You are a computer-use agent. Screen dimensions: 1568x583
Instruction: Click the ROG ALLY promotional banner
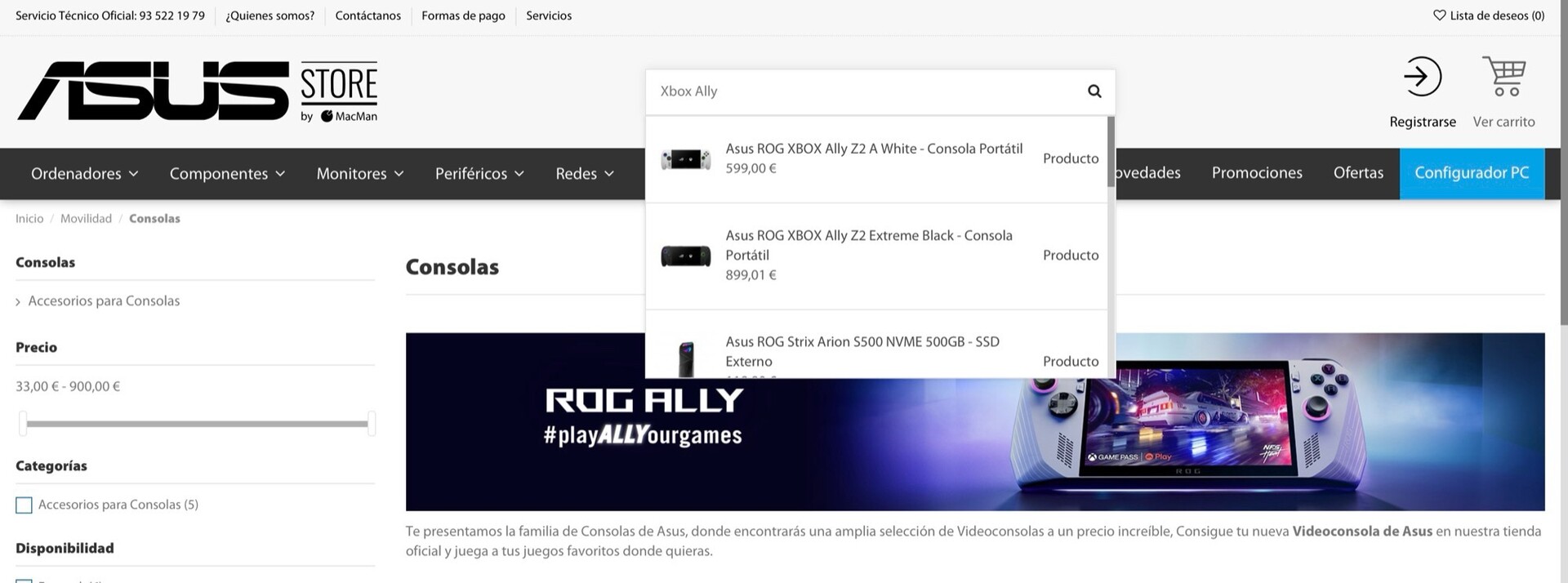(x=975, y=421)
